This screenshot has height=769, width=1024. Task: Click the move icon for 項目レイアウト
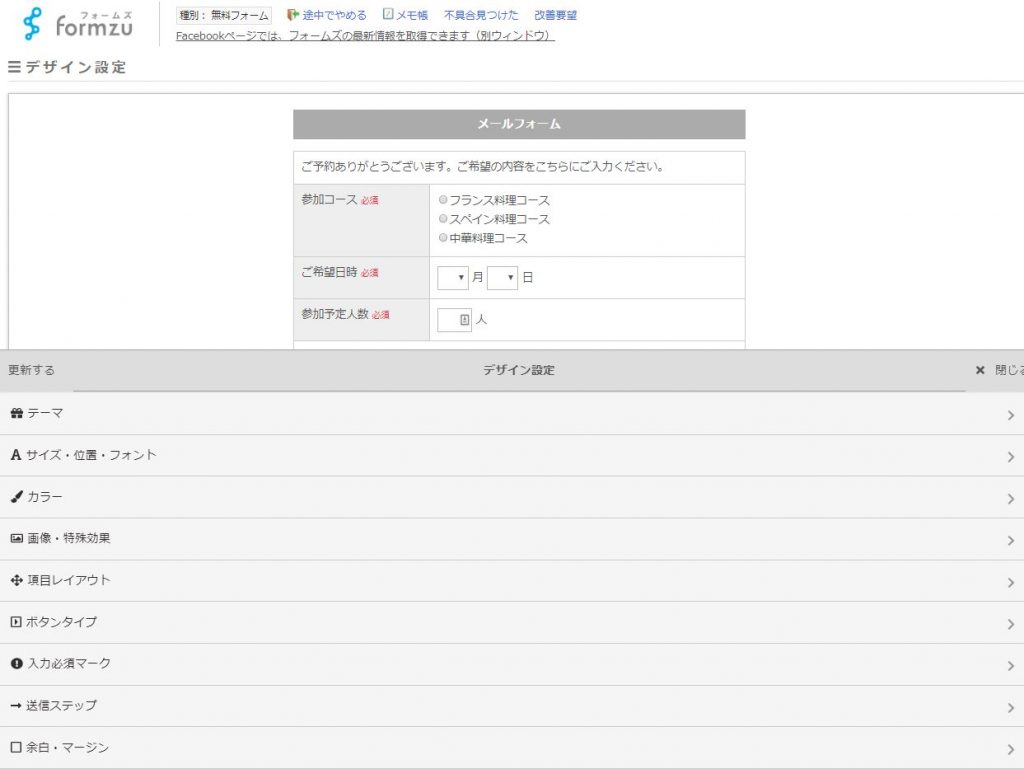pos(16,580)
